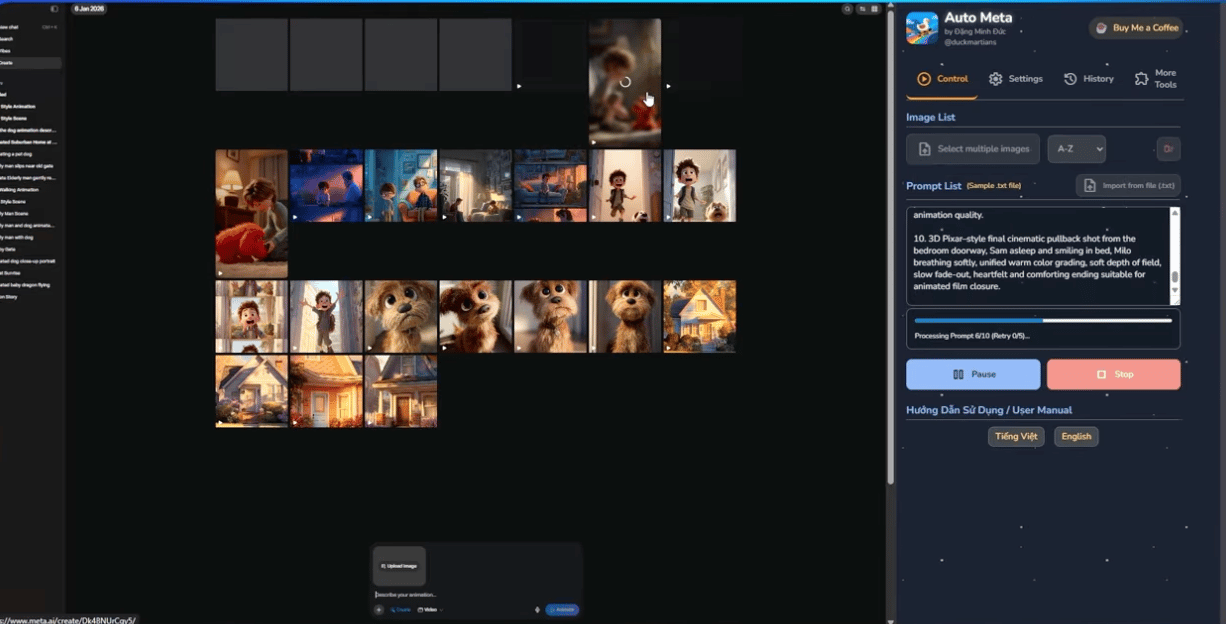Pause the prompt processing
1226x624 pixels.
click(x=973, y=374)
